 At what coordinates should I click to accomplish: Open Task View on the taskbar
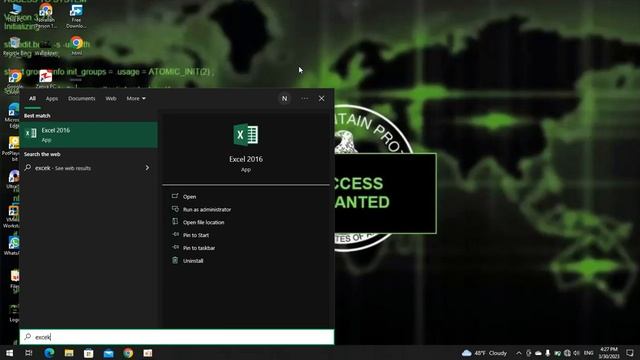point(29,353)
